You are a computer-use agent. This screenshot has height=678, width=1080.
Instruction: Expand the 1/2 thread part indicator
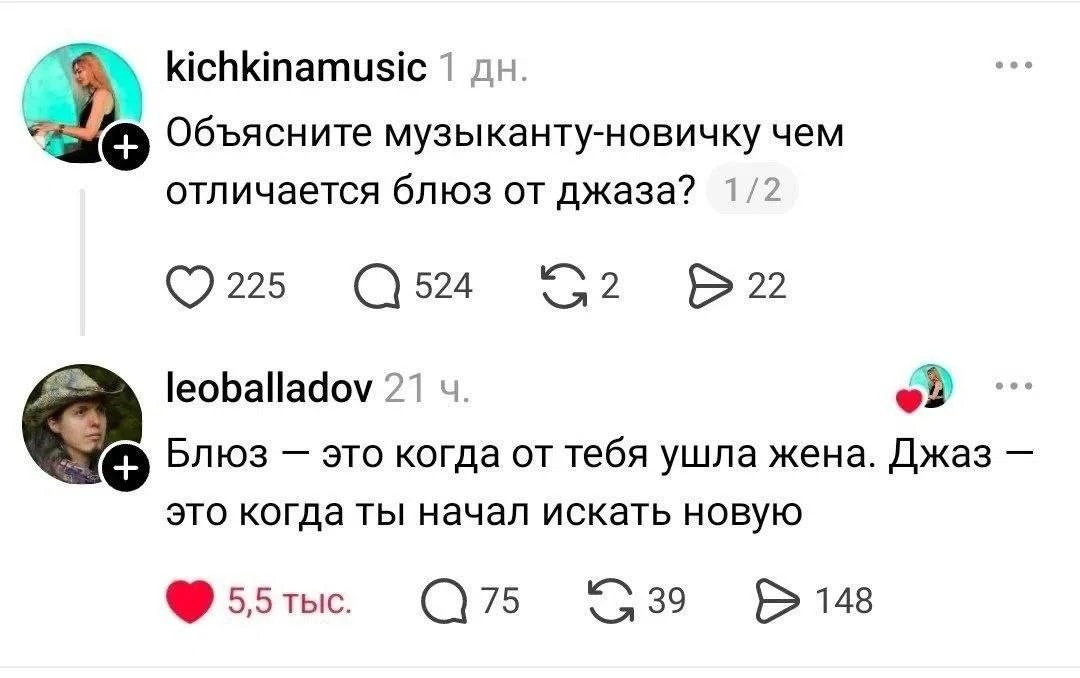(x=753, y=189)
